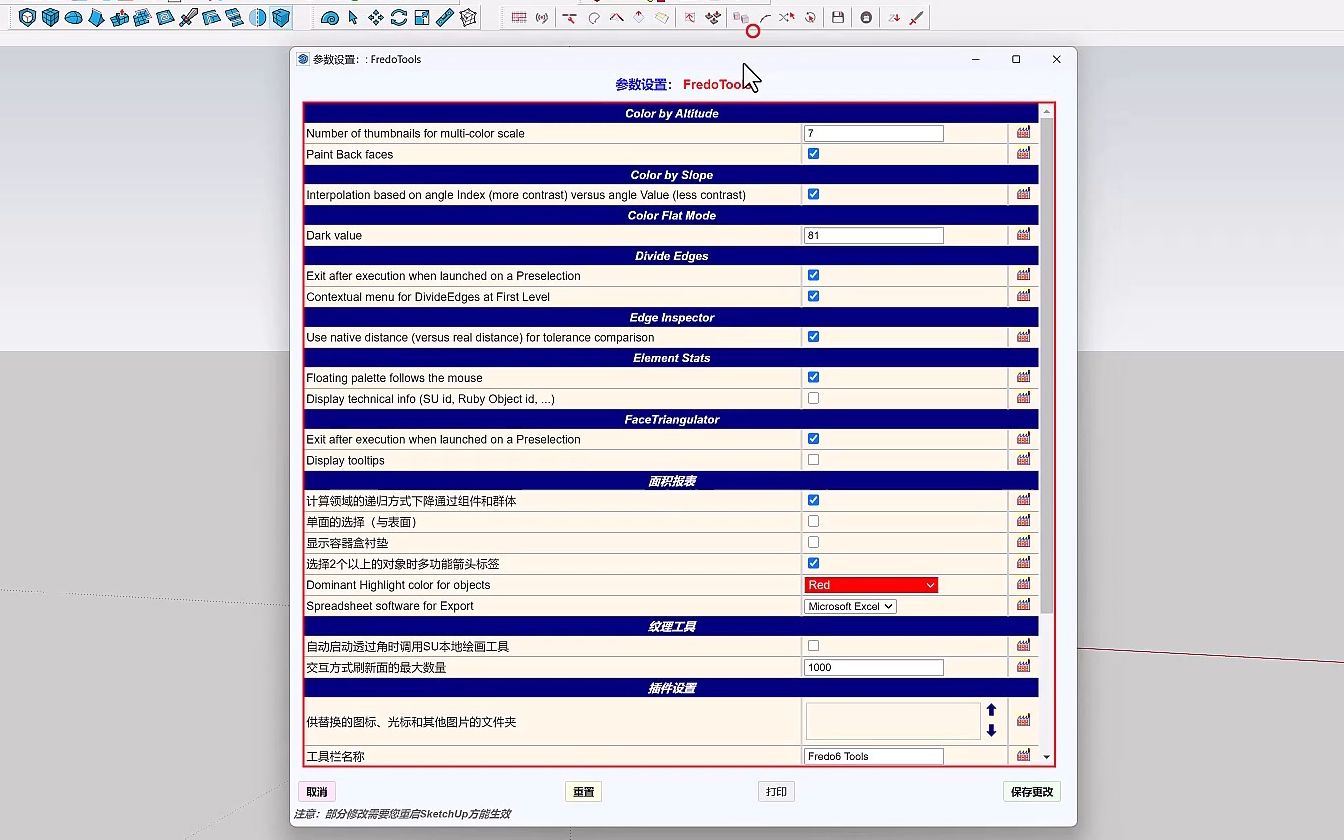Enable Display tooltips checkbox
1344x840 pixels.
tap(813, 460)
